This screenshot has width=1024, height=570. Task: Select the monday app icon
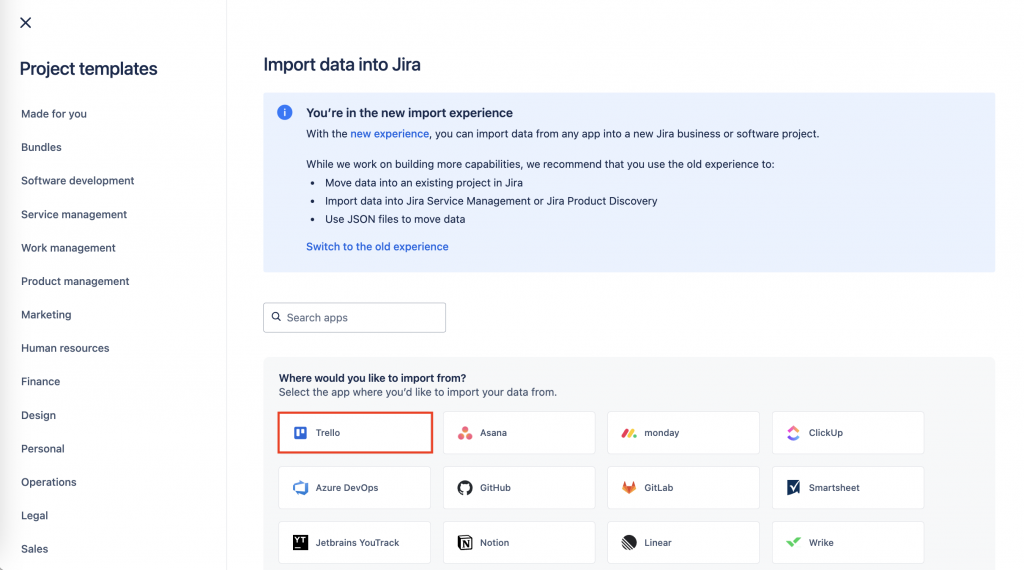click(x=629, y=433)
